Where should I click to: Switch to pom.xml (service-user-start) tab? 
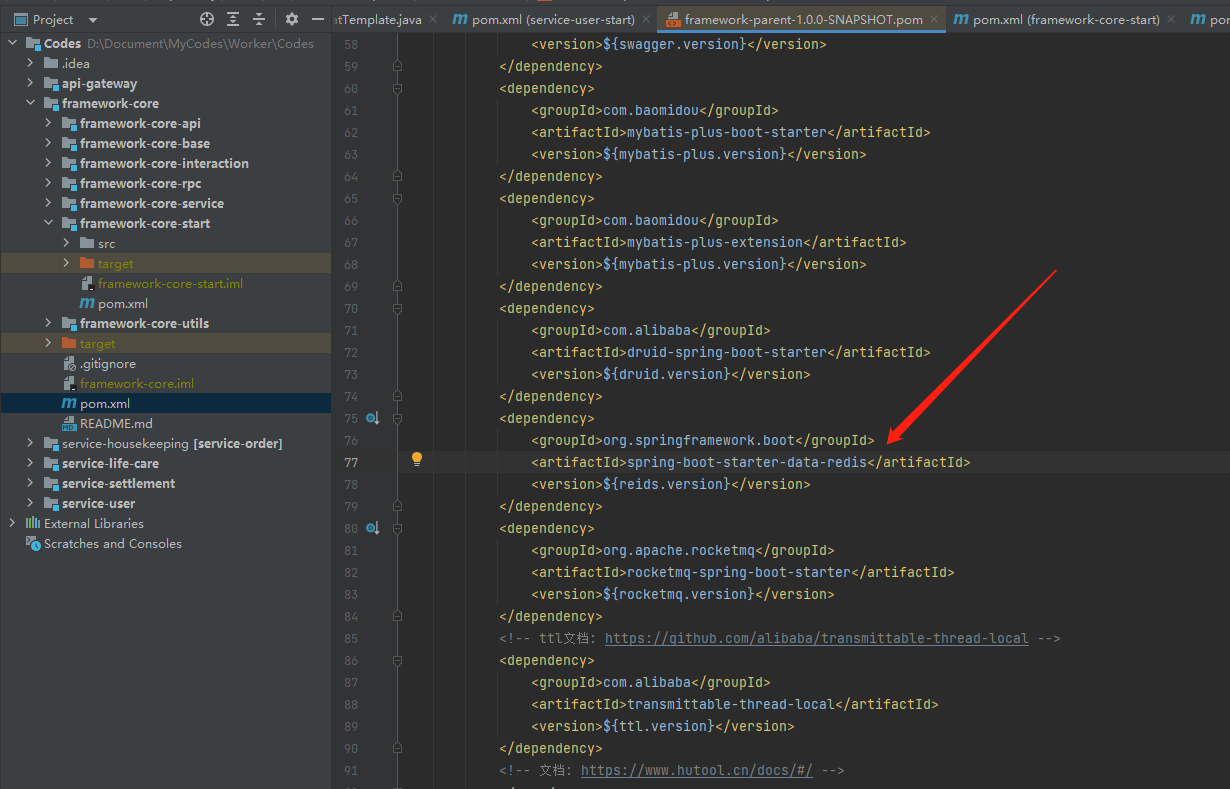pos(551,19)
